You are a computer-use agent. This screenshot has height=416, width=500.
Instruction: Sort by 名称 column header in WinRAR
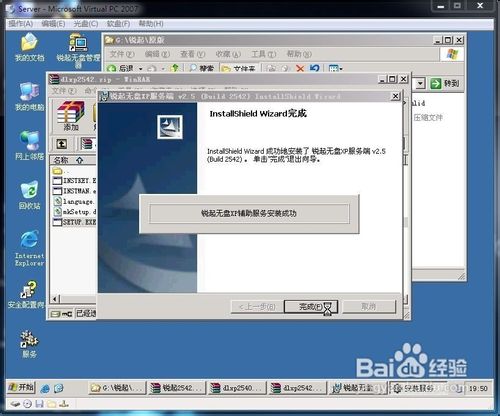coord(73,160)
